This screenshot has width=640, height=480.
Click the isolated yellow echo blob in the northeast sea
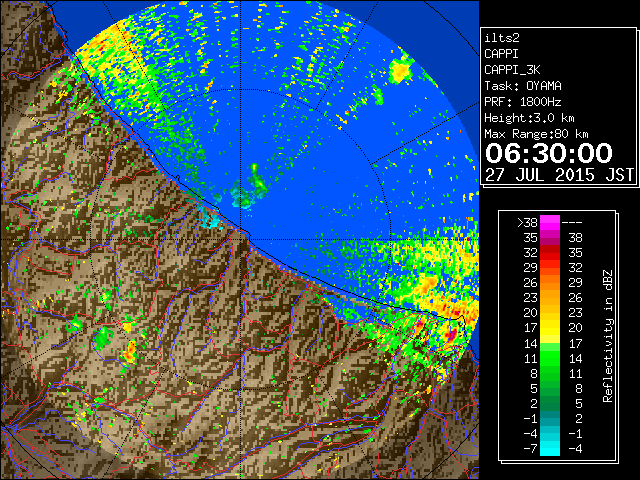coord(400,70)
